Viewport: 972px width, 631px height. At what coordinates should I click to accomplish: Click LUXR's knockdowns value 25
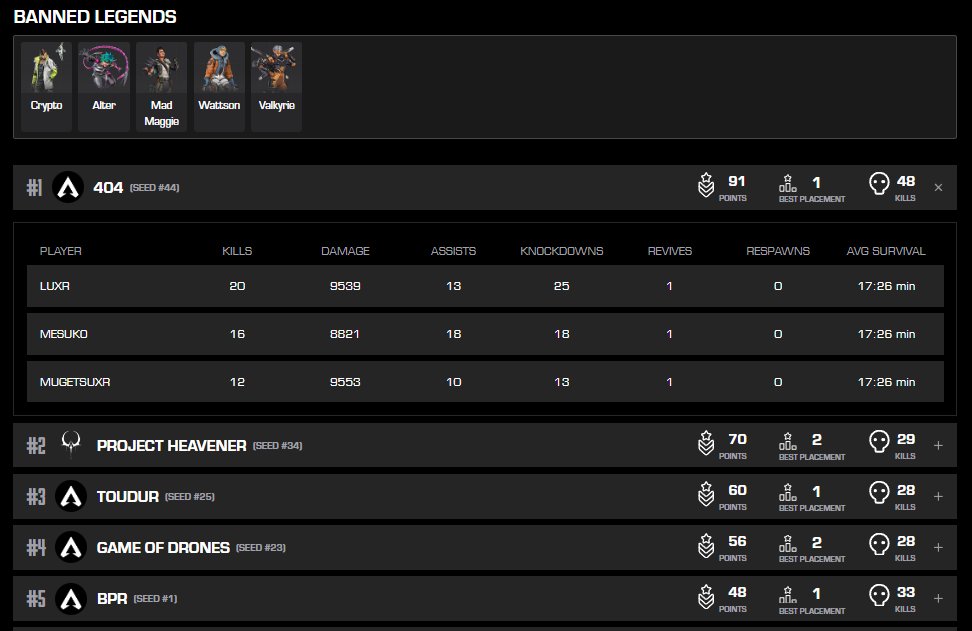(562, 286)
